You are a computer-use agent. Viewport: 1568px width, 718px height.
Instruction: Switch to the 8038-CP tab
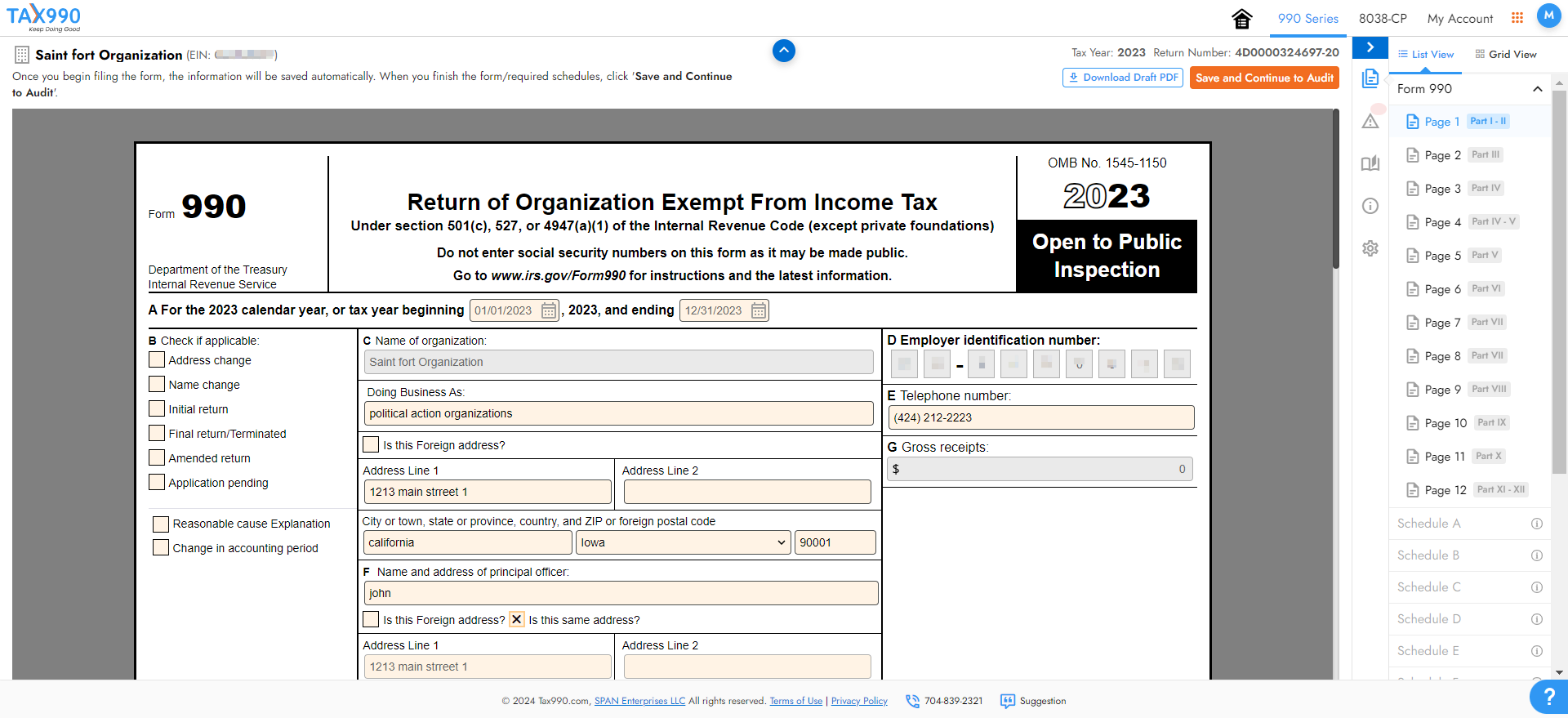coord(1383,19)
